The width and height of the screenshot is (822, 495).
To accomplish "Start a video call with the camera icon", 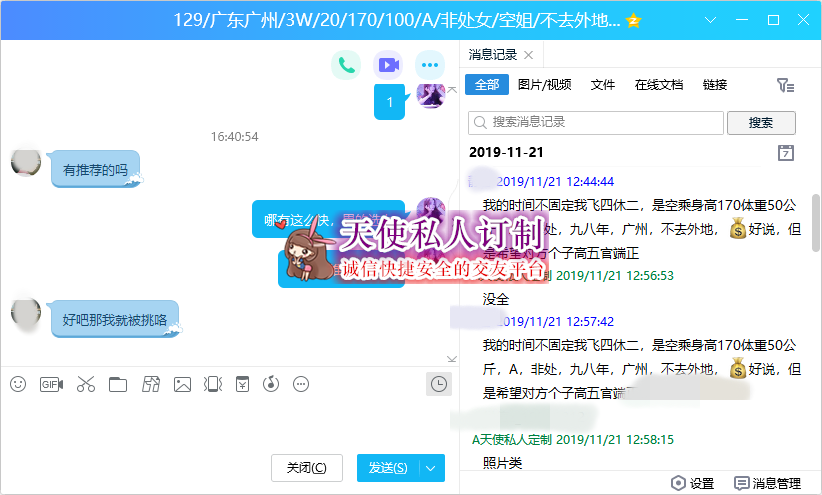I will pos(388,65).
